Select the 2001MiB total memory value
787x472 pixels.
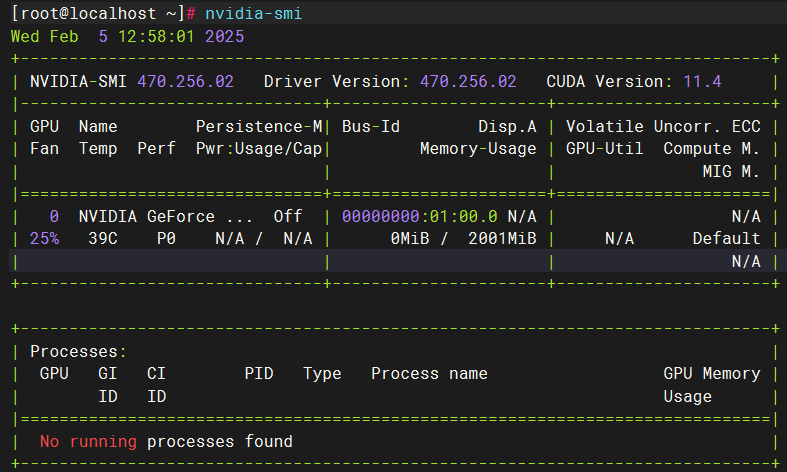click(502, 239)
